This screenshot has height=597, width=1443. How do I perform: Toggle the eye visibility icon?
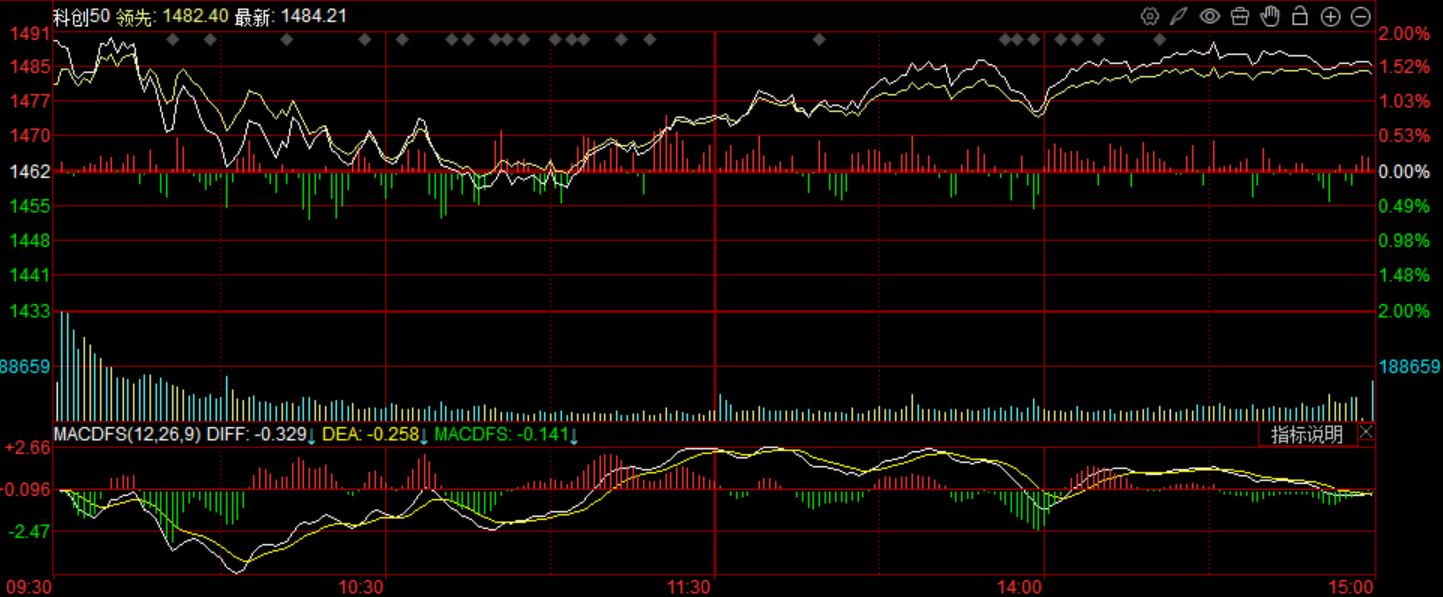(1210, 16)
